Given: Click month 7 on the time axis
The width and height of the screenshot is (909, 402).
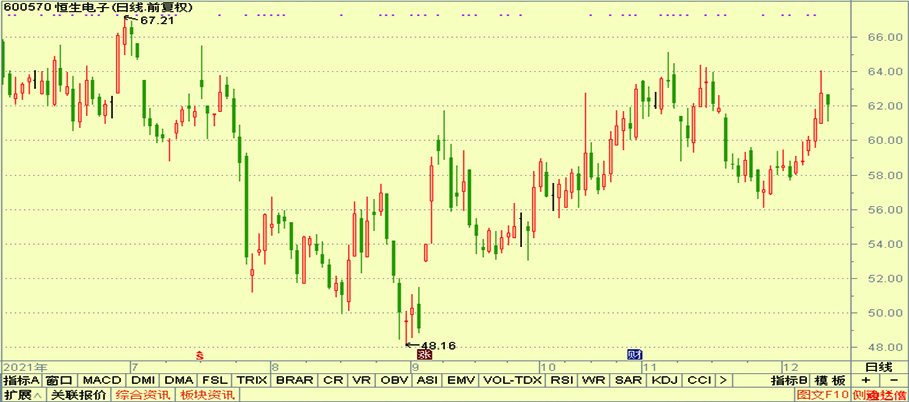Looking at the screenshot, I should pyautogui.click(x=134, y=368).
